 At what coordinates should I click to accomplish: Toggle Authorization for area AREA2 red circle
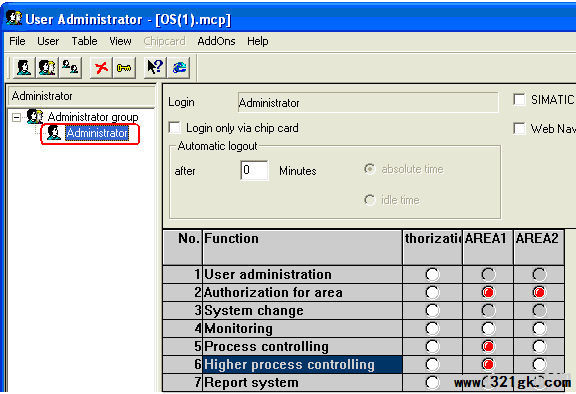(x=539, y=292)
